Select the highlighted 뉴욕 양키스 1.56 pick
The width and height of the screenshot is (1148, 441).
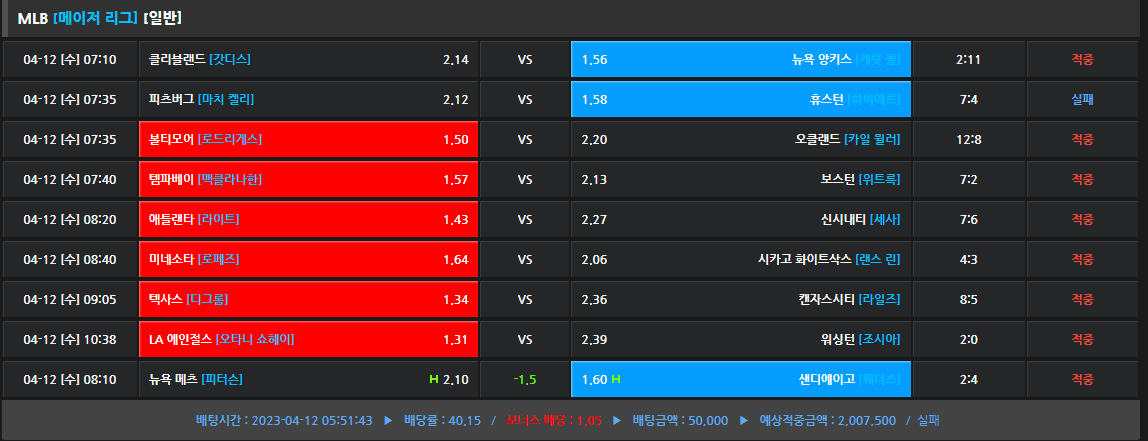click(740, 59)
